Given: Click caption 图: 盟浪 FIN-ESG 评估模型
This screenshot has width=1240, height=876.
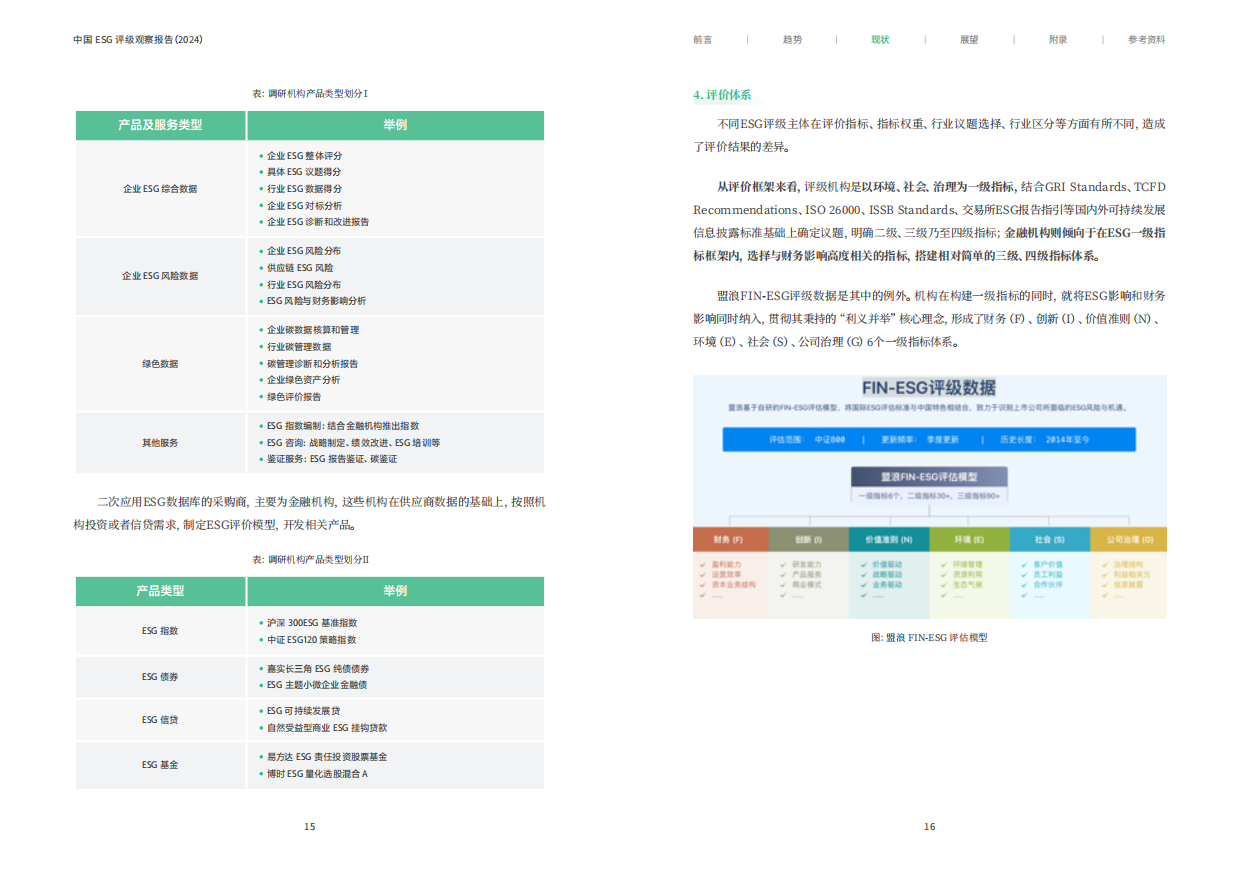Looking at the screenshot, I should coord(929,637).
